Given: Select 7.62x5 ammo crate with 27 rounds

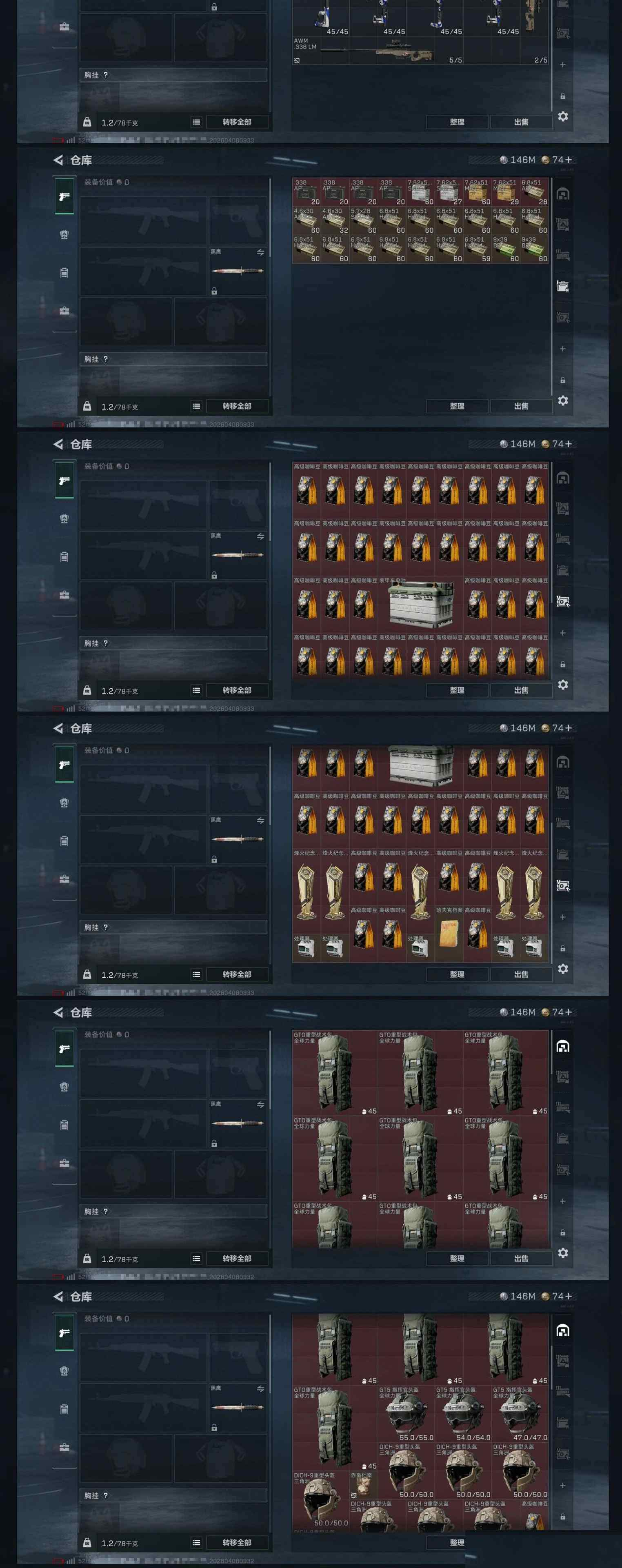Looking at the screenshot, I should pyautogui.click(x=449, y=192).
